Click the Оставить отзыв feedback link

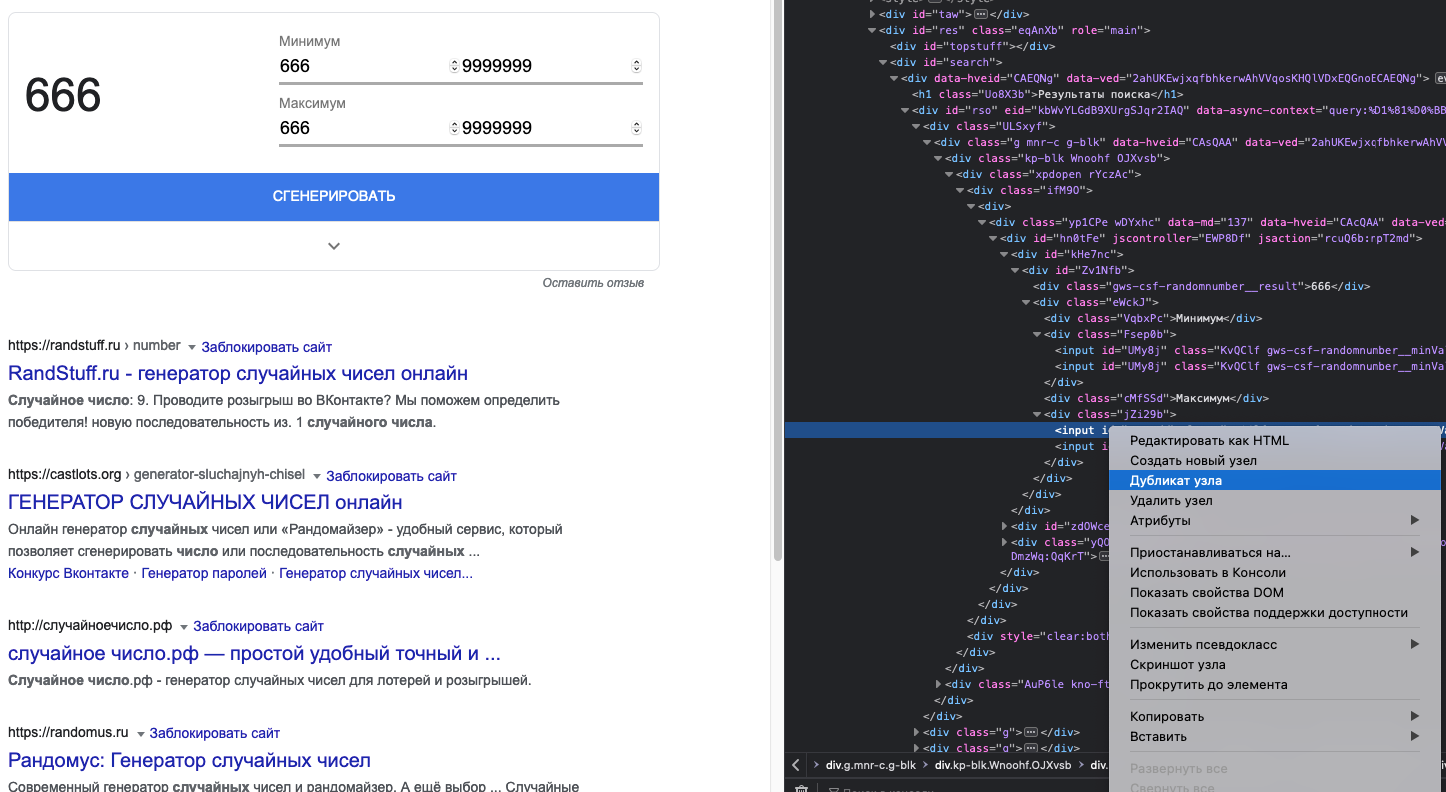(593, 283)
